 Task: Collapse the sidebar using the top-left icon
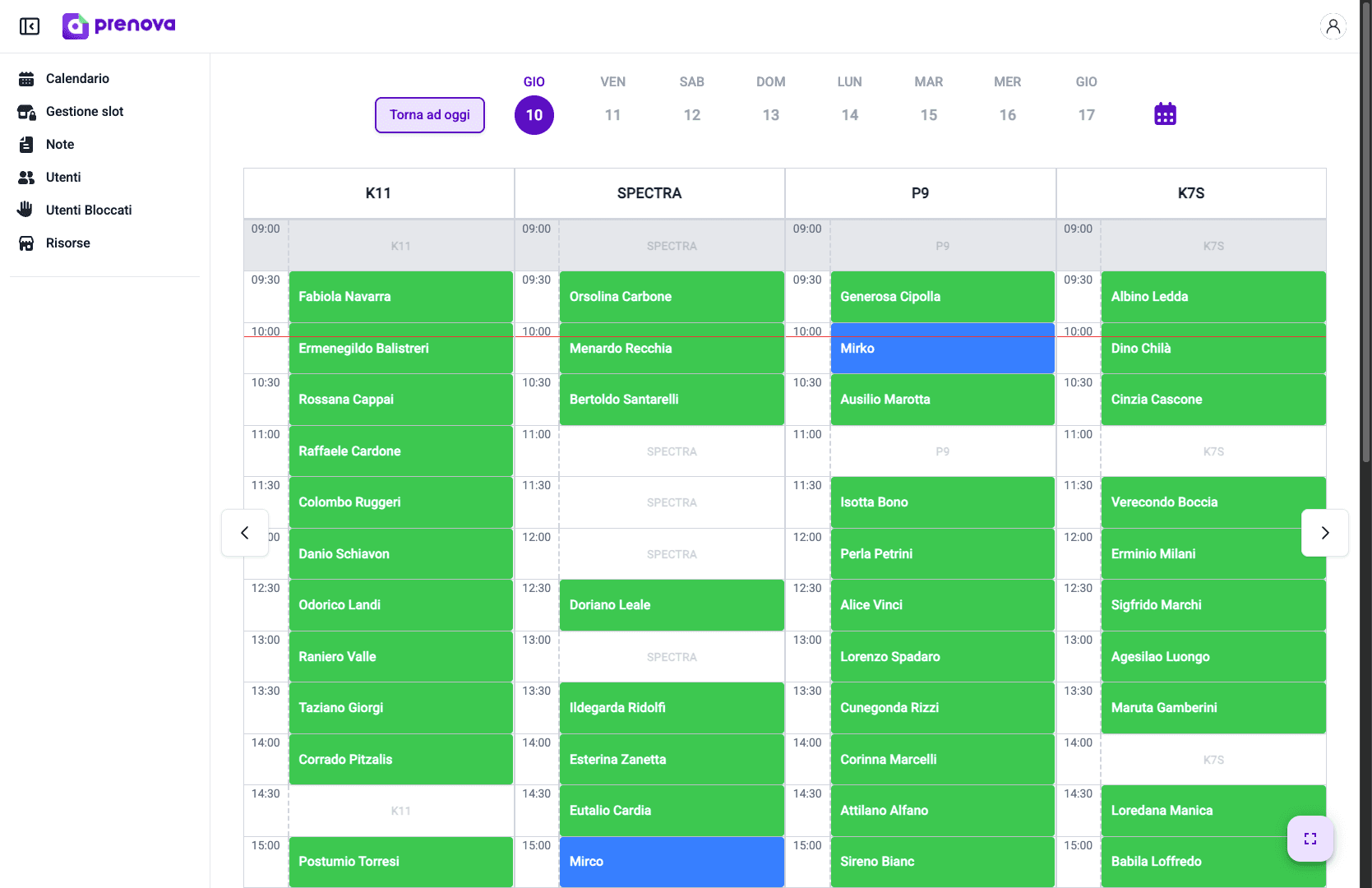pos(30,26)
